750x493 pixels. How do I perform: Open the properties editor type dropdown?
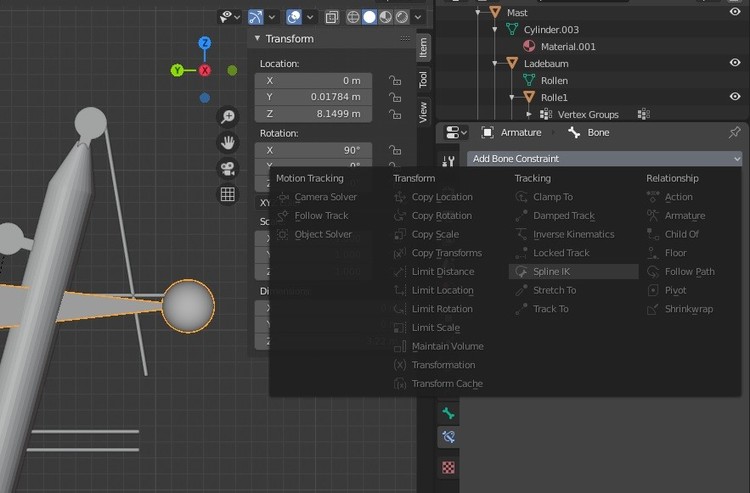click(456, 132)
